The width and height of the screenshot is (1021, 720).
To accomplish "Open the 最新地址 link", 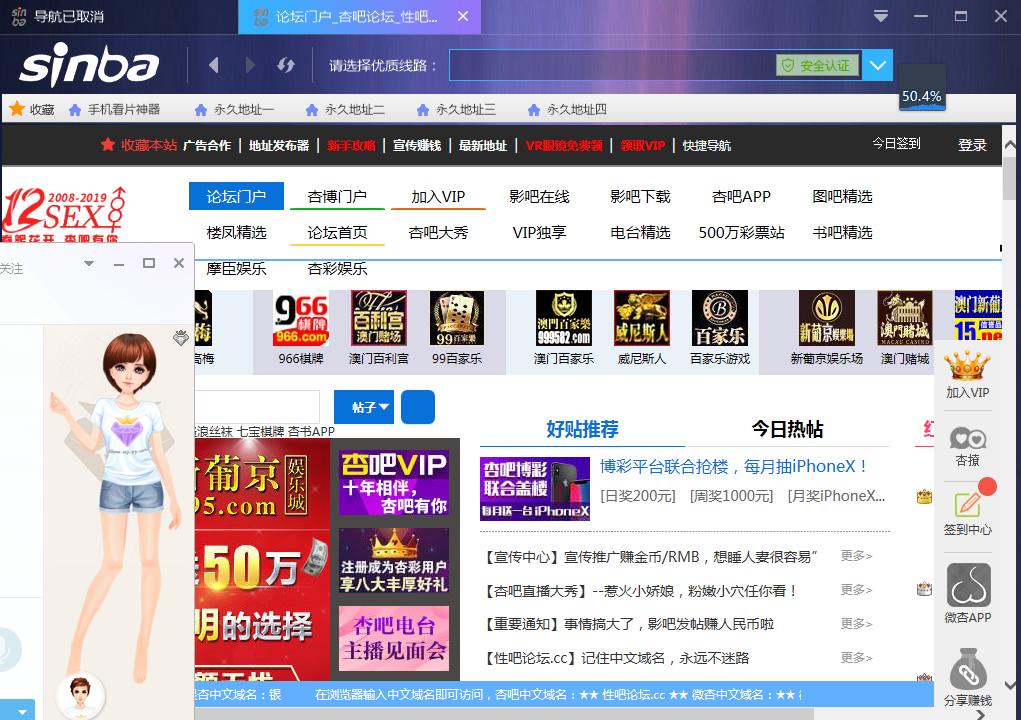I will point(483,145).
